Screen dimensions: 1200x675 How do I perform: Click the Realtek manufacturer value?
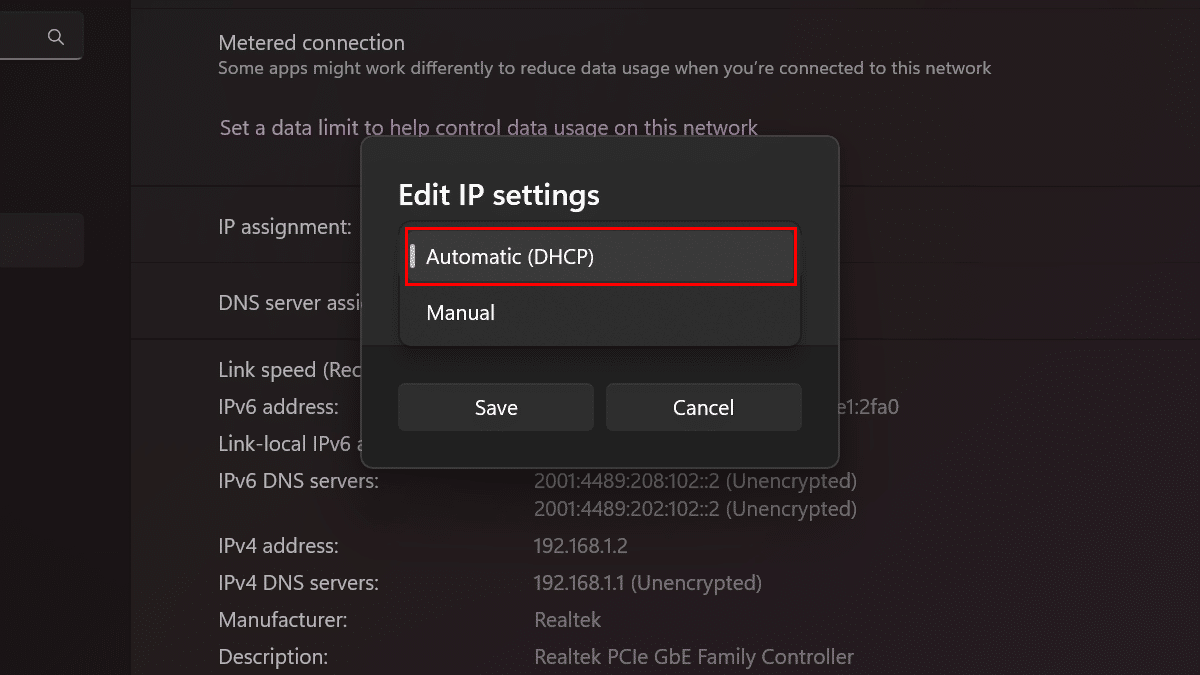tap(567, 620)
